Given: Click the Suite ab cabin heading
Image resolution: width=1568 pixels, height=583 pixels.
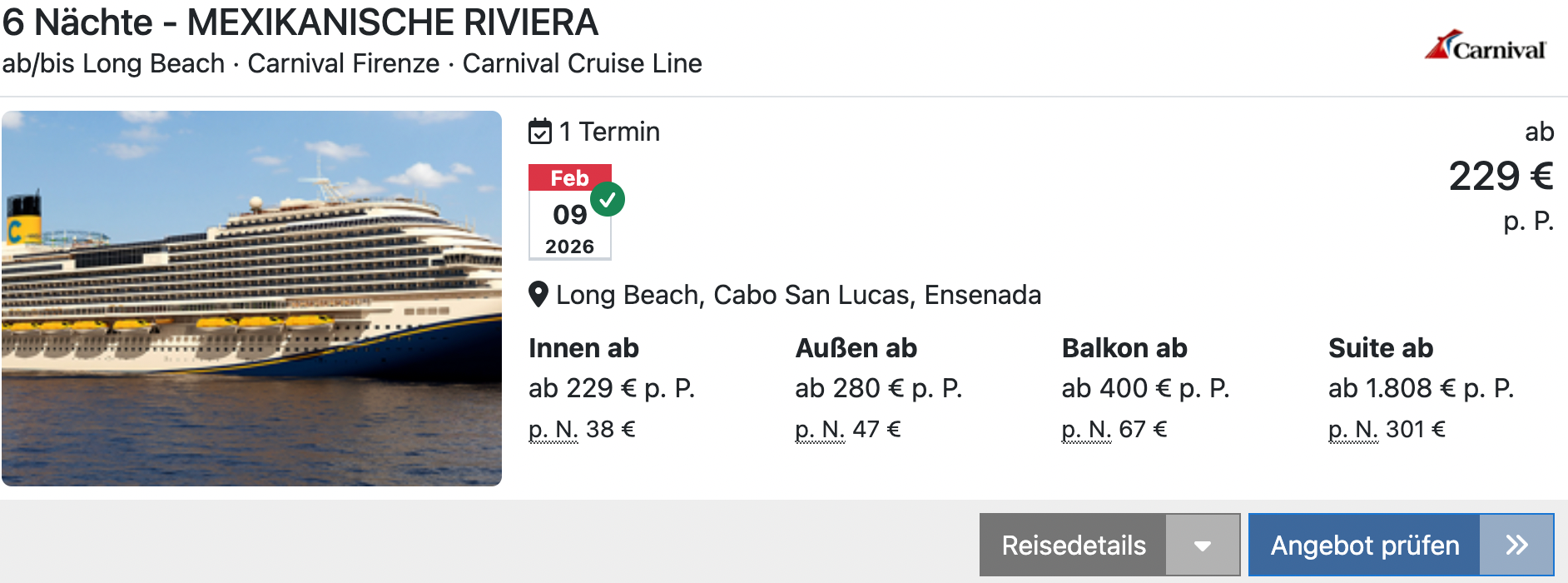Looking at the screenshot, I should 1380,348.
